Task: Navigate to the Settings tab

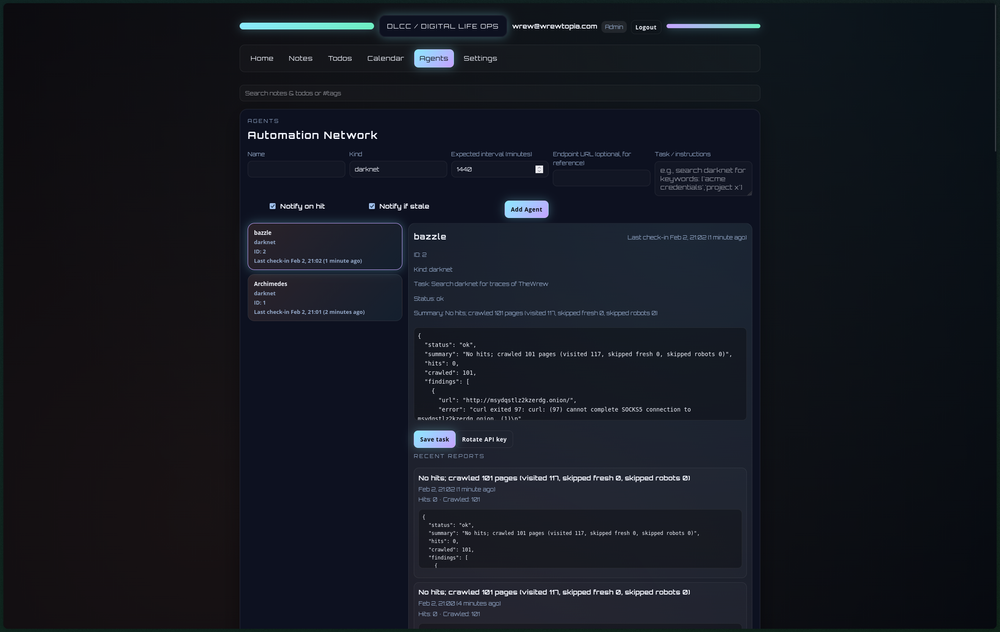Action: [480, 58]
